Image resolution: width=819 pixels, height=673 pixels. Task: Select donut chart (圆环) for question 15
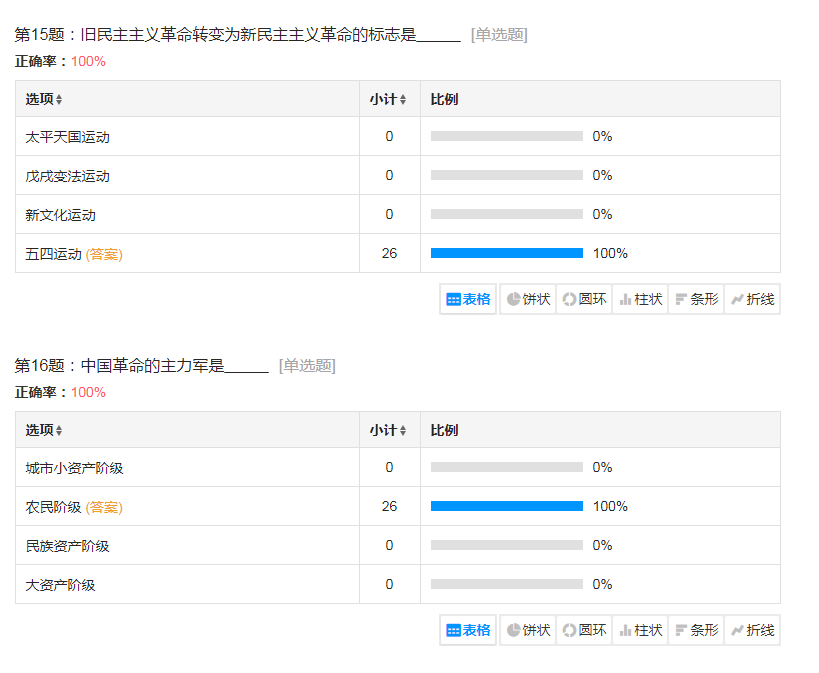584,299
